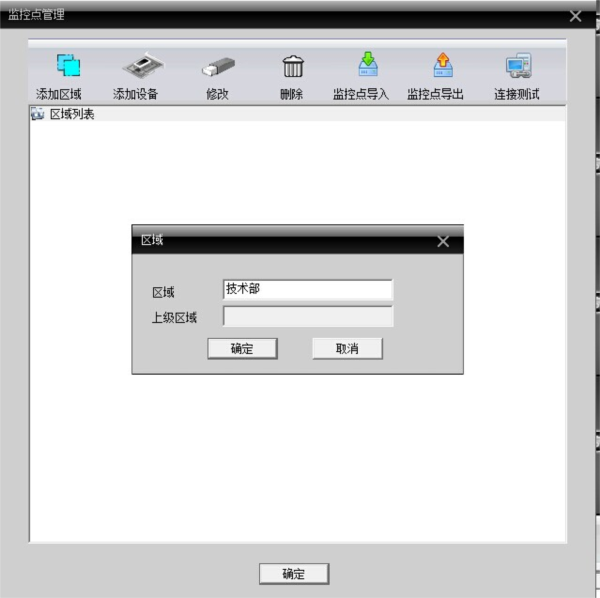Click the 监控点导出 export icon
This screenshot has height=598, width=600.
(x=443, y=66)
